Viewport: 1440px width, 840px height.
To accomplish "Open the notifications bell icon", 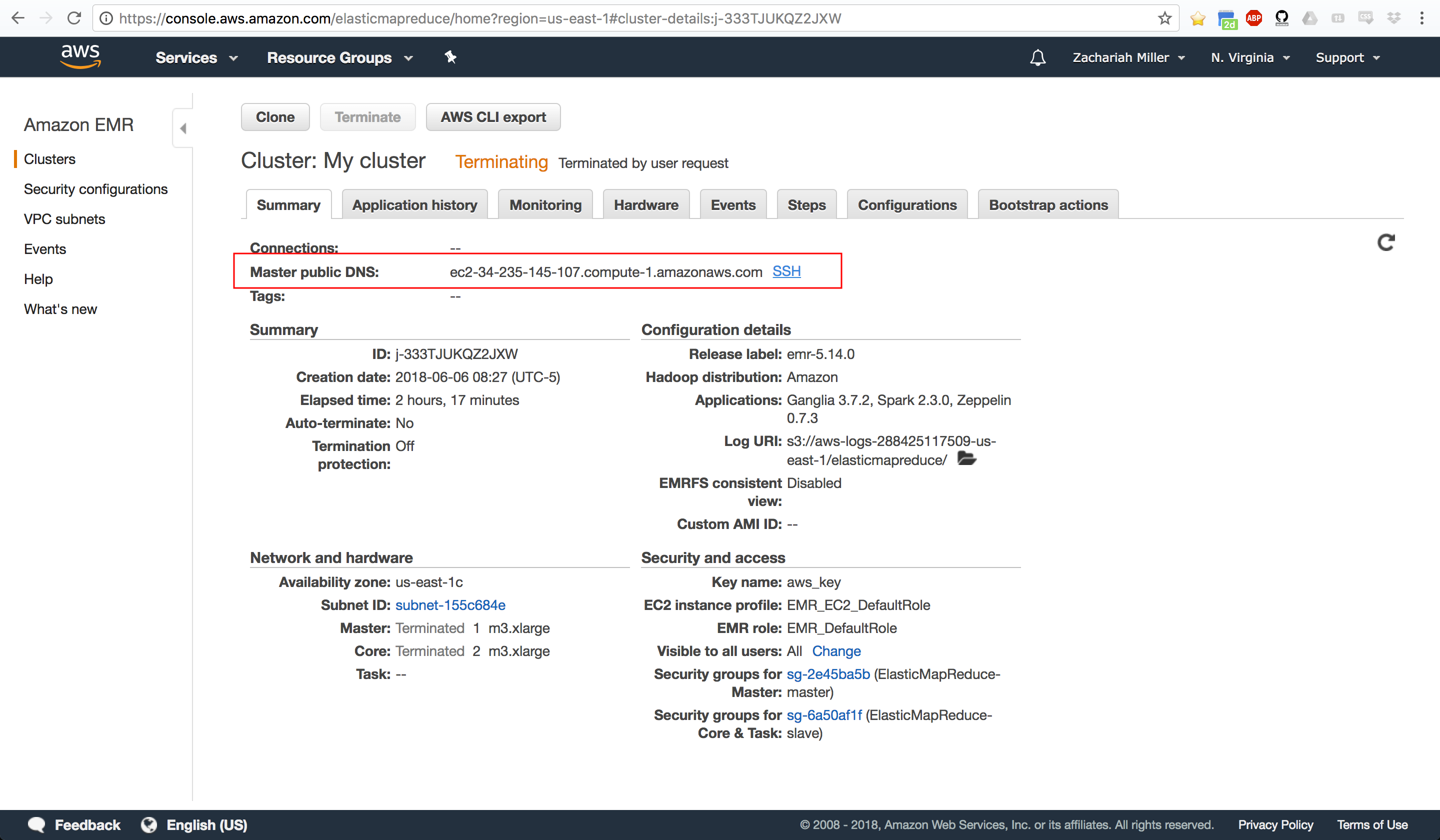I will coord(1037,57).
